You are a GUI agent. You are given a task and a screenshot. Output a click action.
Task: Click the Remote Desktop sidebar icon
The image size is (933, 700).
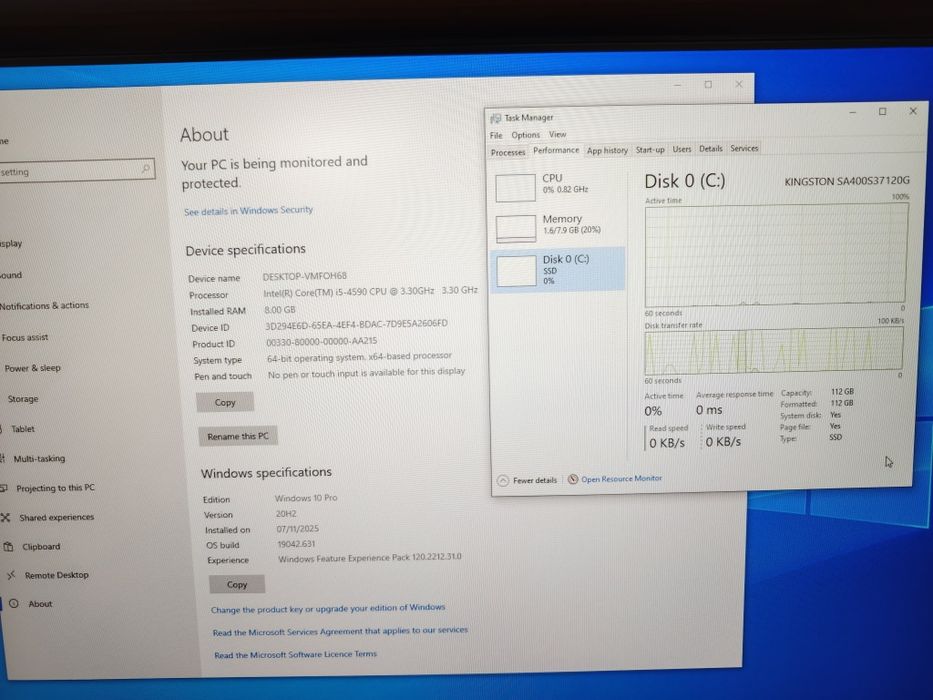(11, 575)
